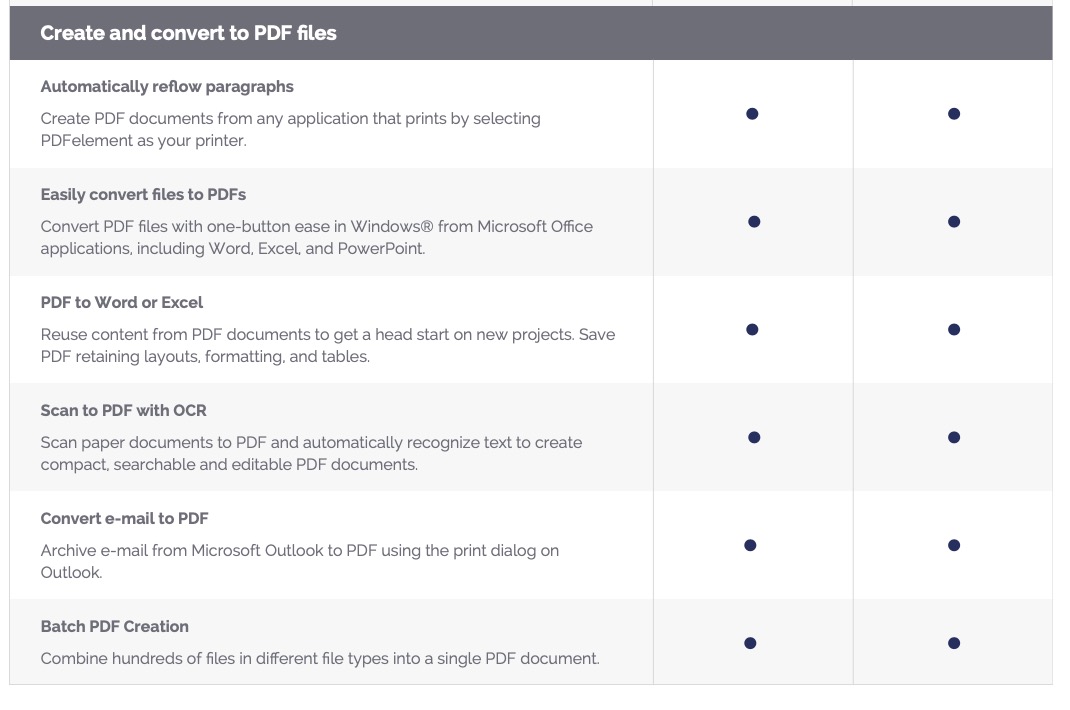Click the right dot in the PDF to Word or Excel row
This screenshot has height=710, width=1070.
click(954, 330)
